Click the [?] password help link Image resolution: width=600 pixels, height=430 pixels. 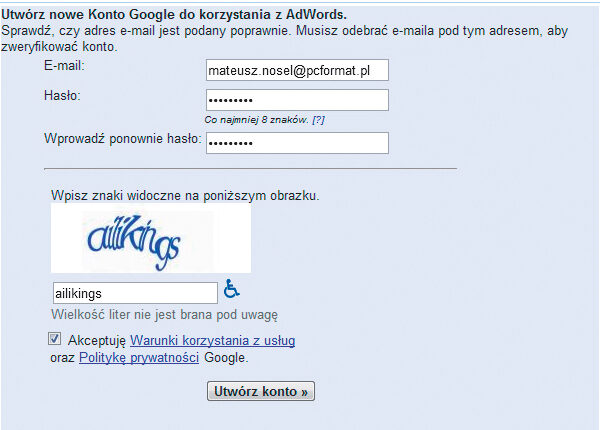318,120
